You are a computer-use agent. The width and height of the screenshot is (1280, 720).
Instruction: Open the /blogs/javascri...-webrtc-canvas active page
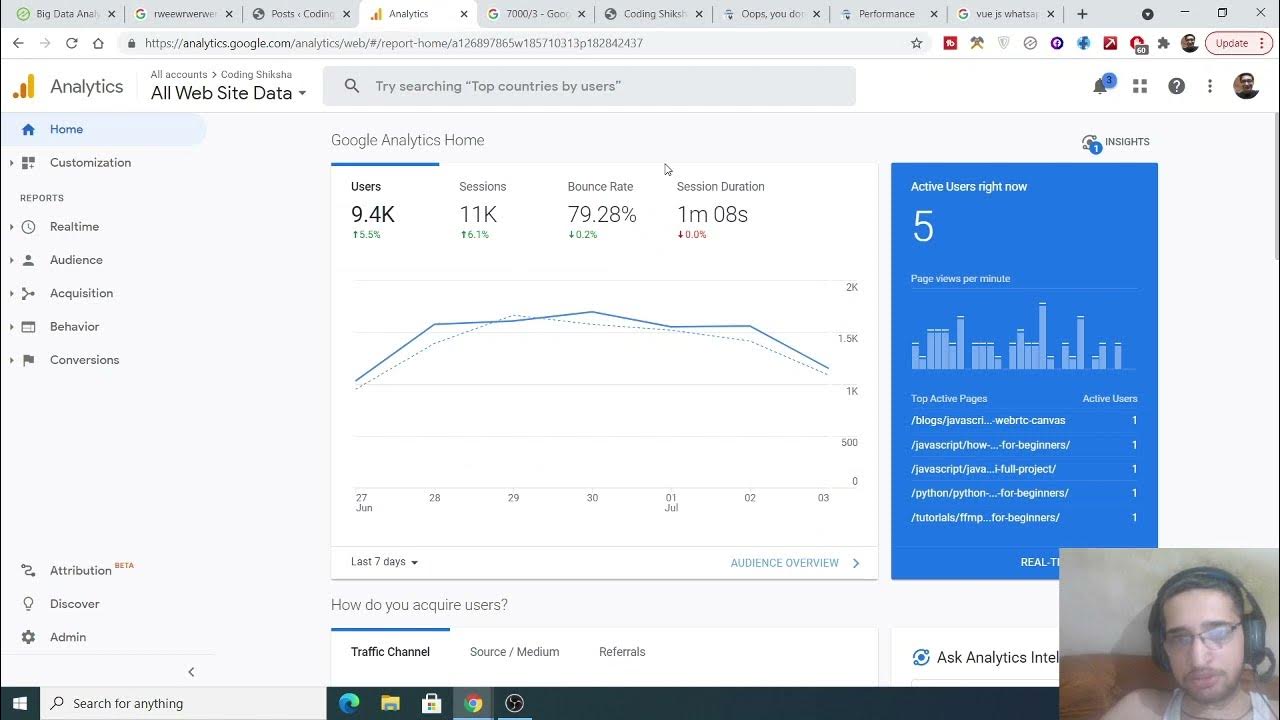[988, 421]
